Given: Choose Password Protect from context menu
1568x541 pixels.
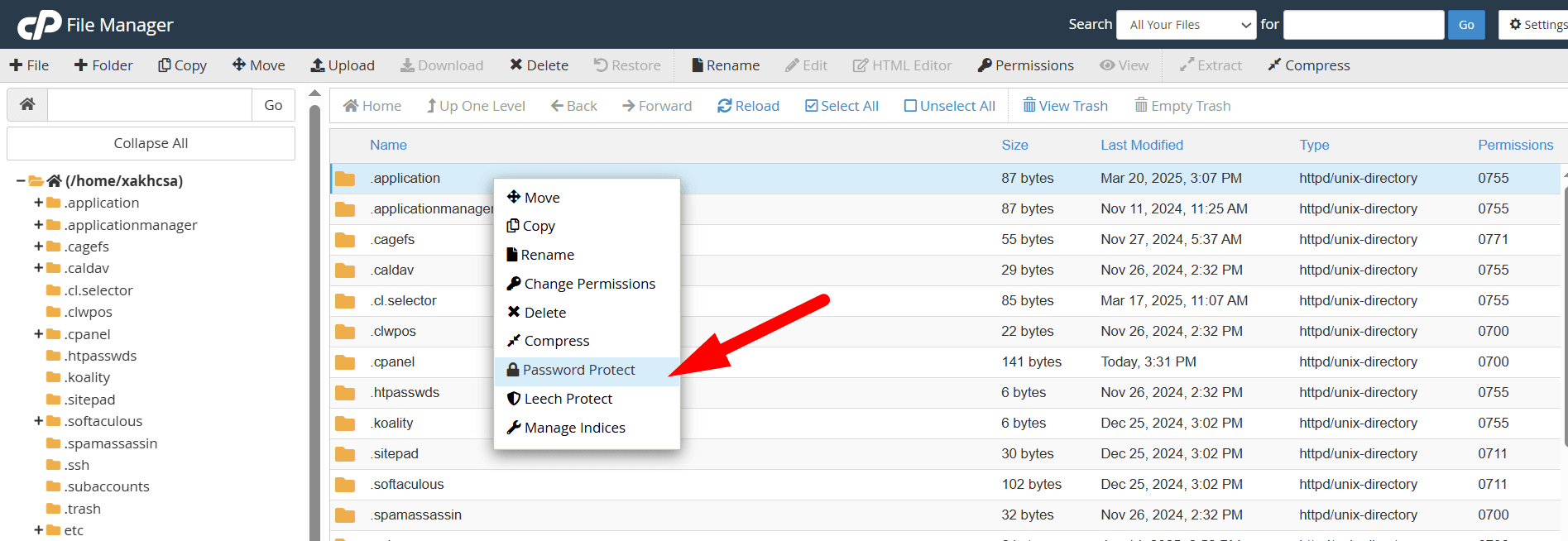Looking at the screenshot, I should (578, 370).
